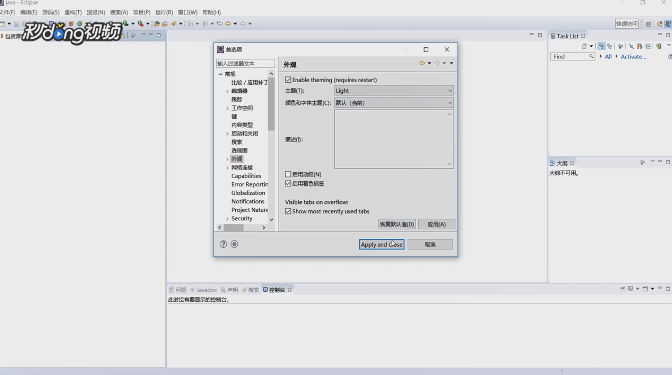Click the Quick Access box at top right
The height and width of the screenshot is (375, 672).
[627, 24]
